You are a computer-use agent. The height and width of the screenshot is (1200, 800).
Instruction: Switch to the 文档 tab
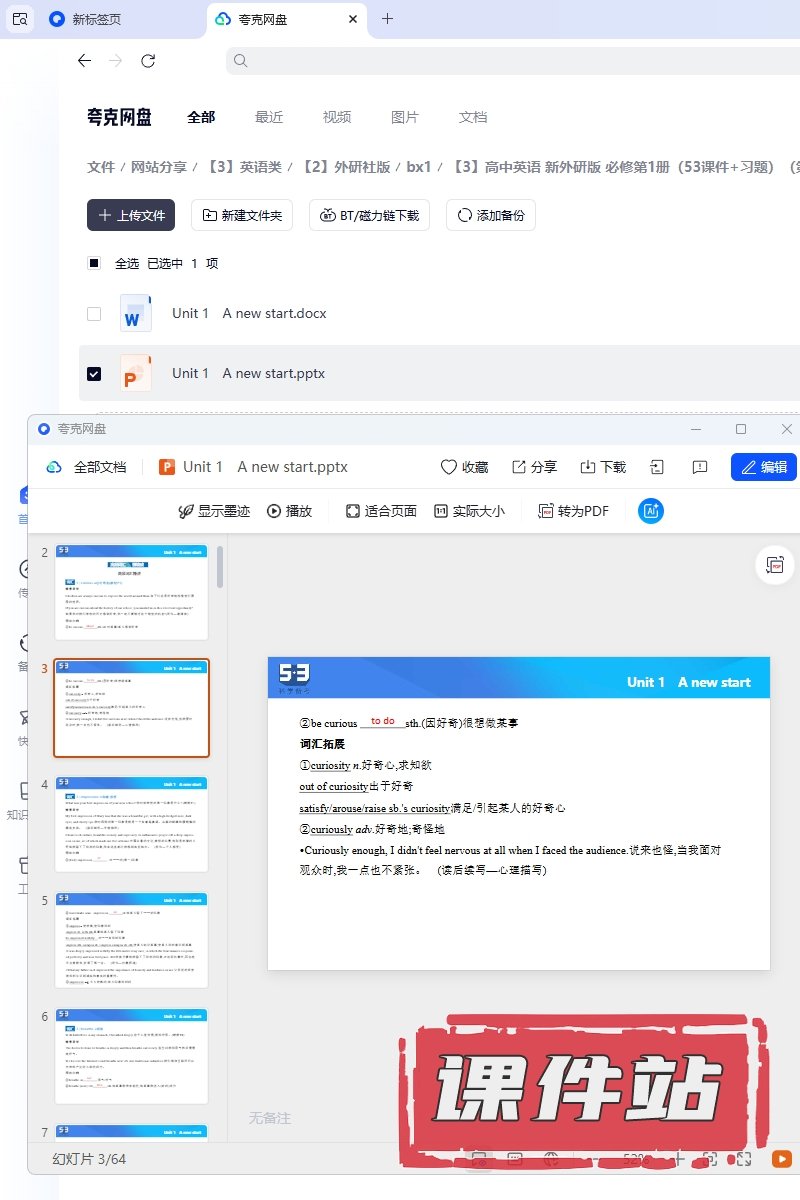click(472, 117)
